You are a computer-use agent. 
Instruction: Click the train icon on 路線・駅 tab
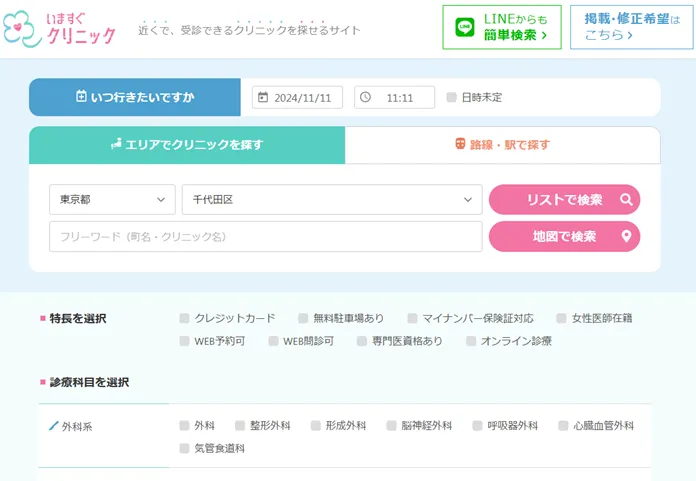(x=461, y=145)
